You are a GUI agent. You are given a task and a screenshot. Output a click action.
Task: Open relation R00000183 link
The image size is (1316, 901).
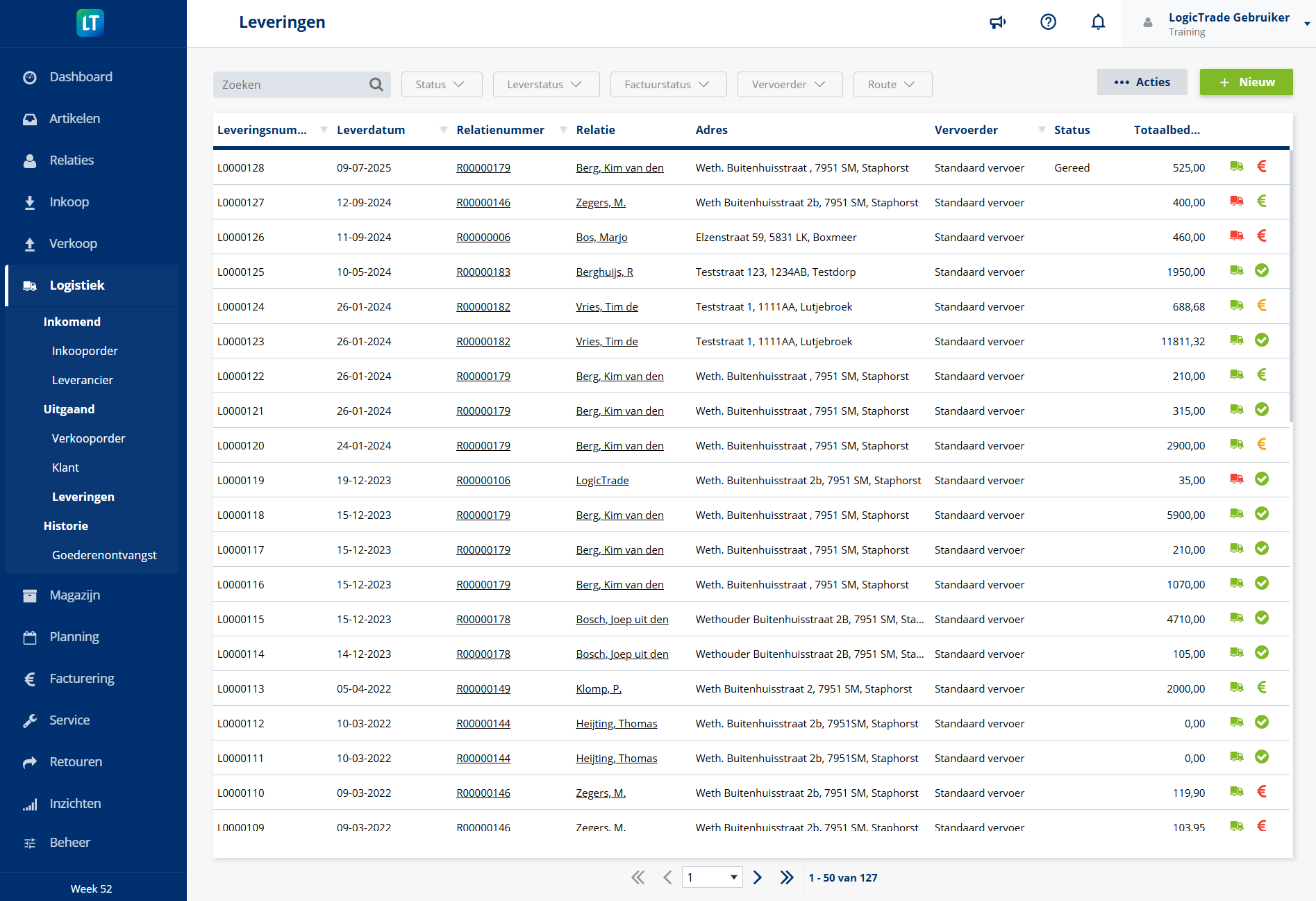coord(483,272)
